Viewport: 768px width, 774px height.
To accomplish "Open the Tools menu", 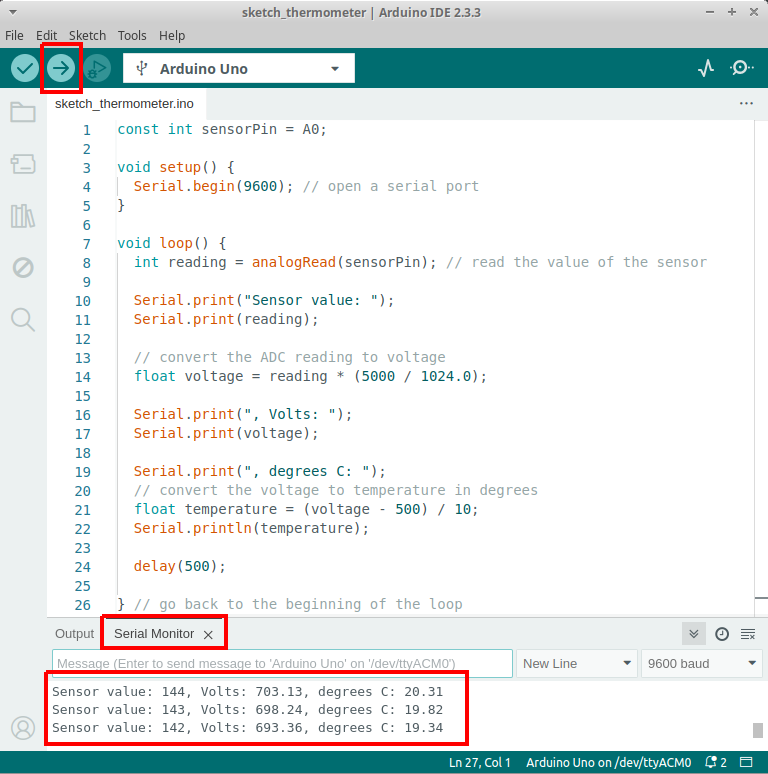I will click(132, 36).
